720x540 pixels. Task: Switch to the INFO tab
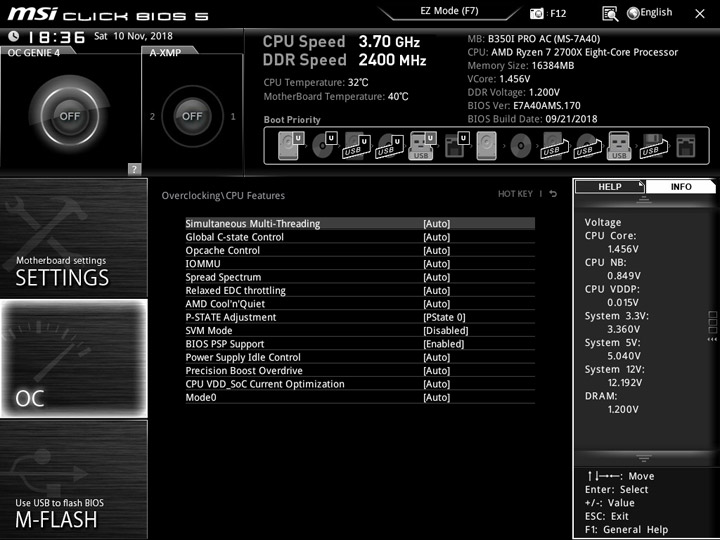coord(681,186)
